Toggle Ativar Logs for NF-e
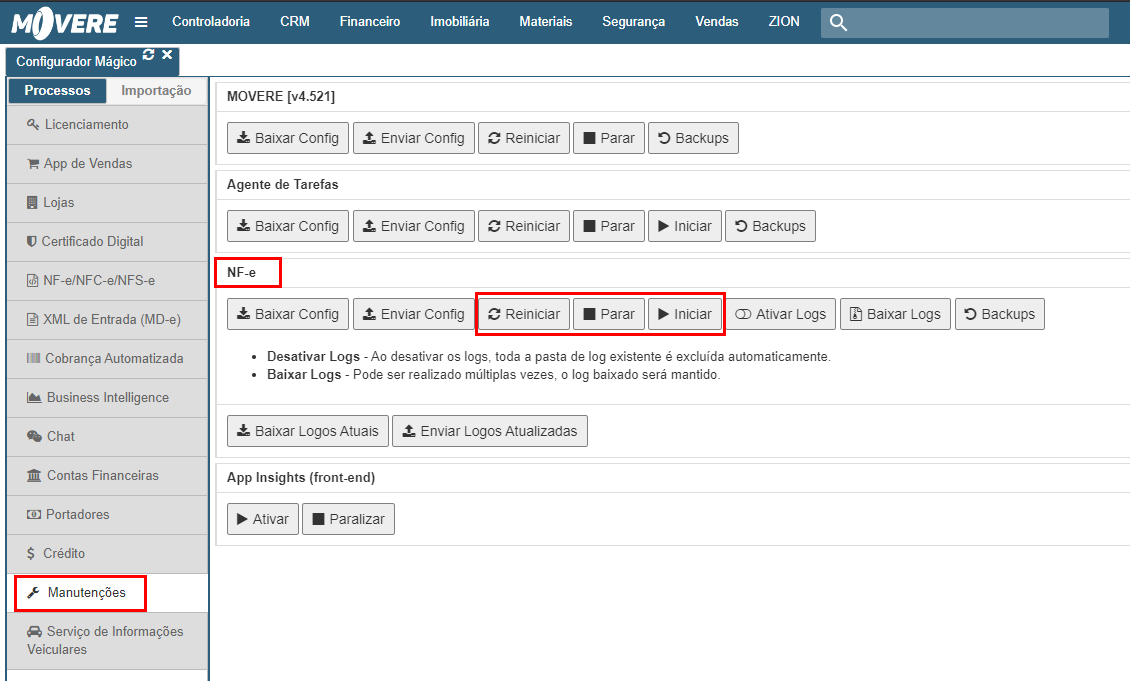 click(x=780, y=314)
